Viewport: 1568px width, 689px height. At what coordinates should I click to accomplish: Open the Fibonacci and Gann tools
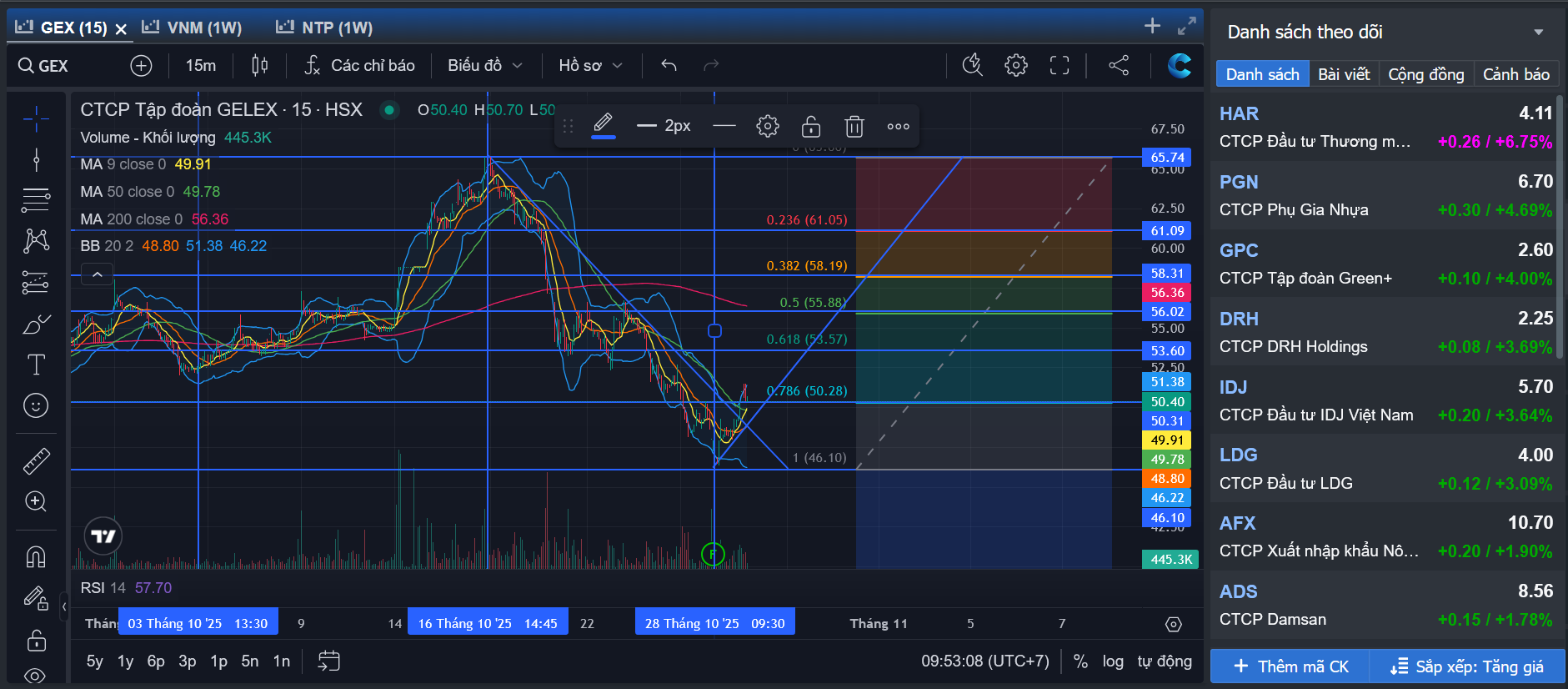point(36,200)
